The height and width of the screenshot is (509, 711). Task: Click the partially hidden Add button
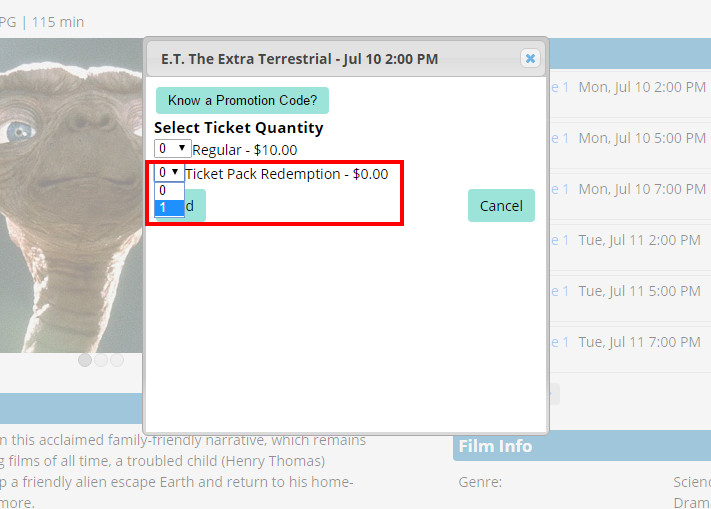pos(195,206)
